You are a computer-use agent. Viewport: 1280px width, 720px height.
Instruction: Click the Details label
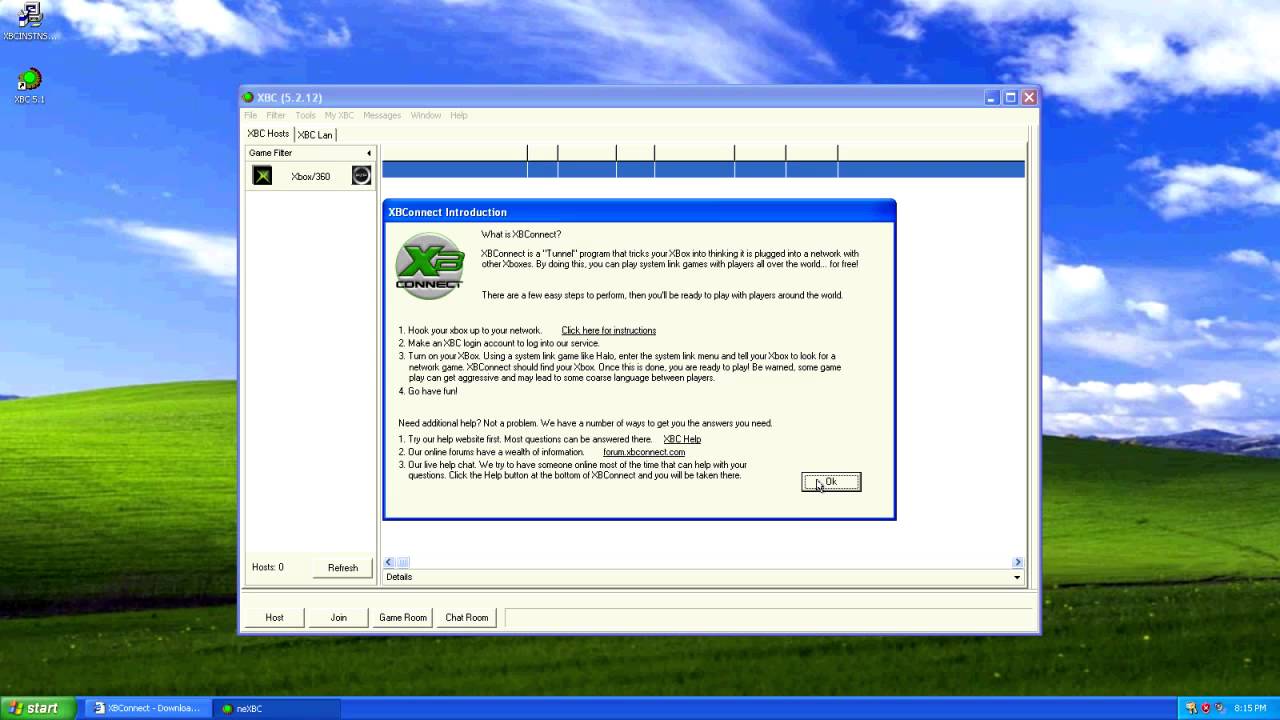click(399, 577)
